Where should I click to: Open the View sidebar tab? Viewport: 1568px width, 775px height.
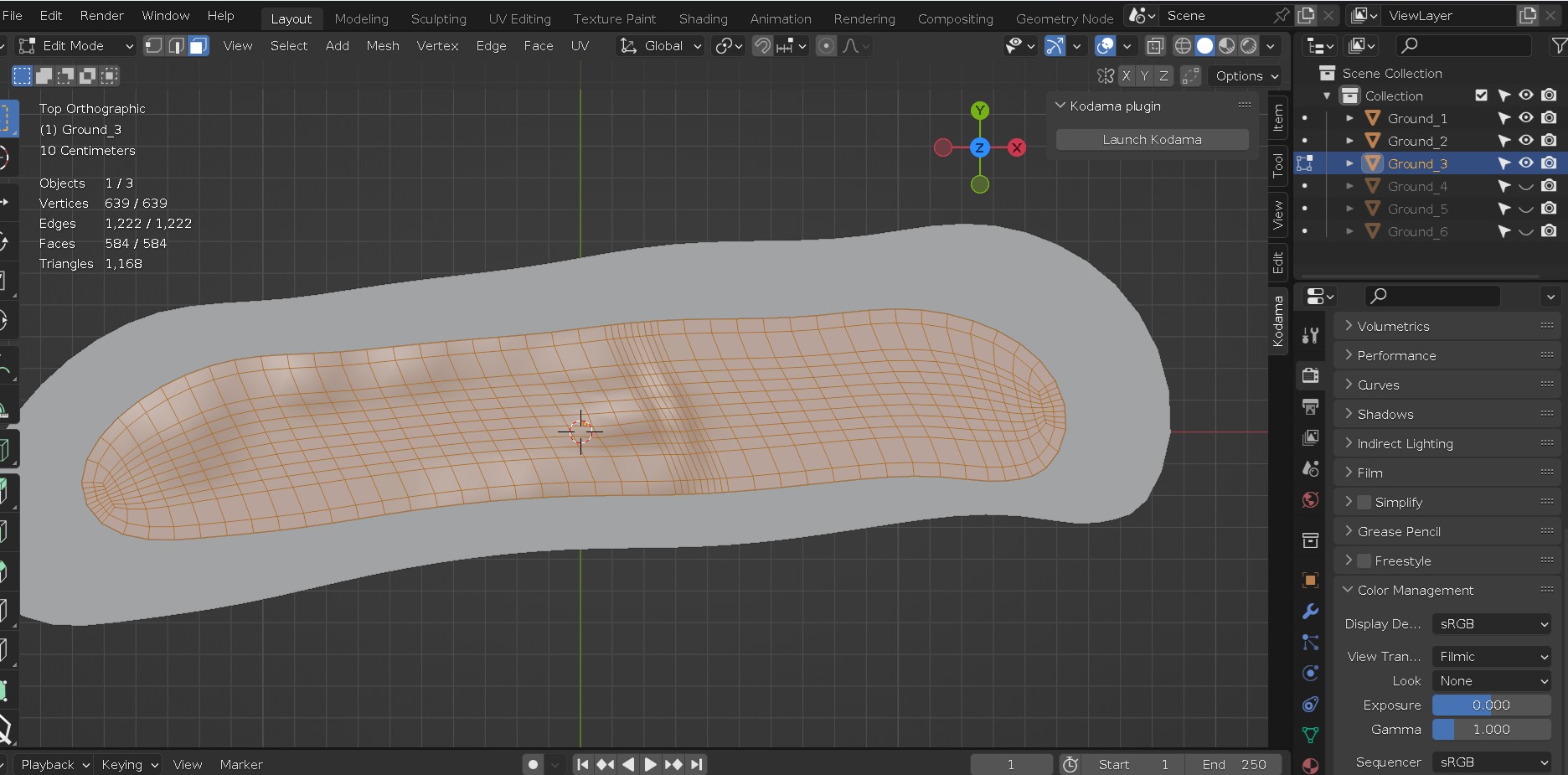coord(1278,214)
